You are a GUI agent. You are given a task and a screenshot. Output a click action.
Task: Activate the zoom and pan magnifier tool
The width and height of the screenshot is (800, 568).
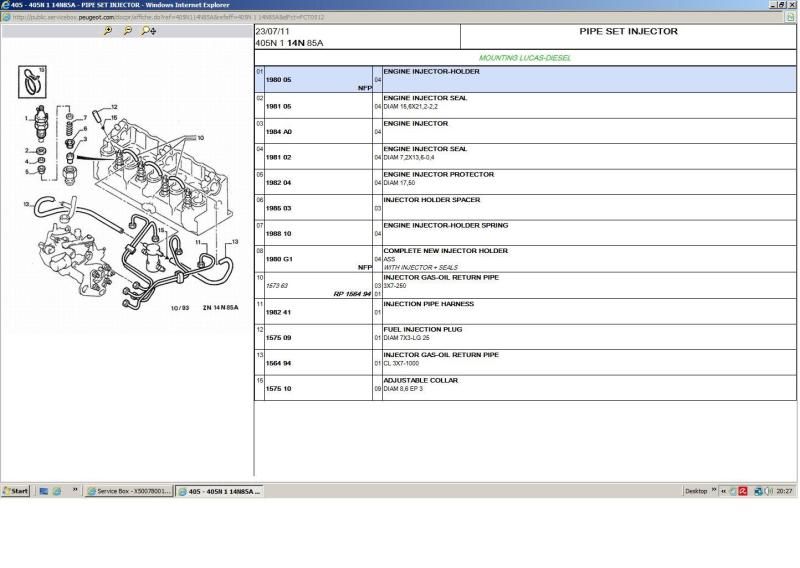click(148, 31)
